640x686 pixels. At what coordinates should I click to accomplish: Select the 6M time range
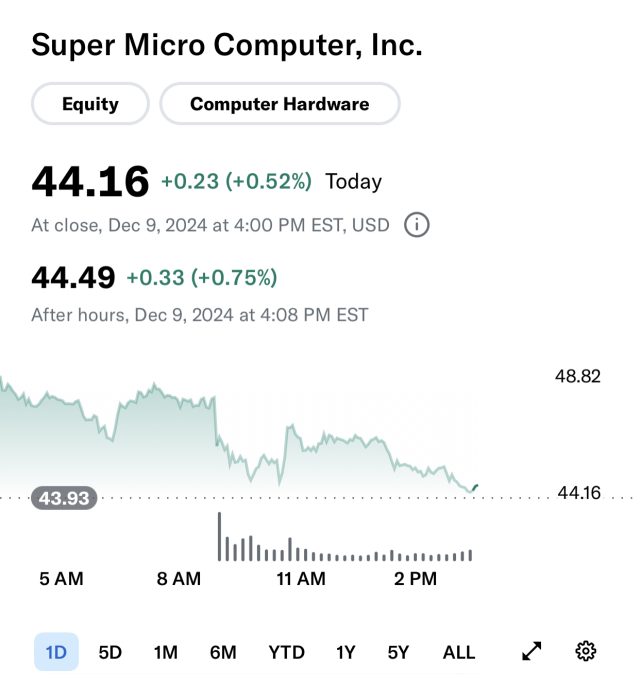(223, 652)
